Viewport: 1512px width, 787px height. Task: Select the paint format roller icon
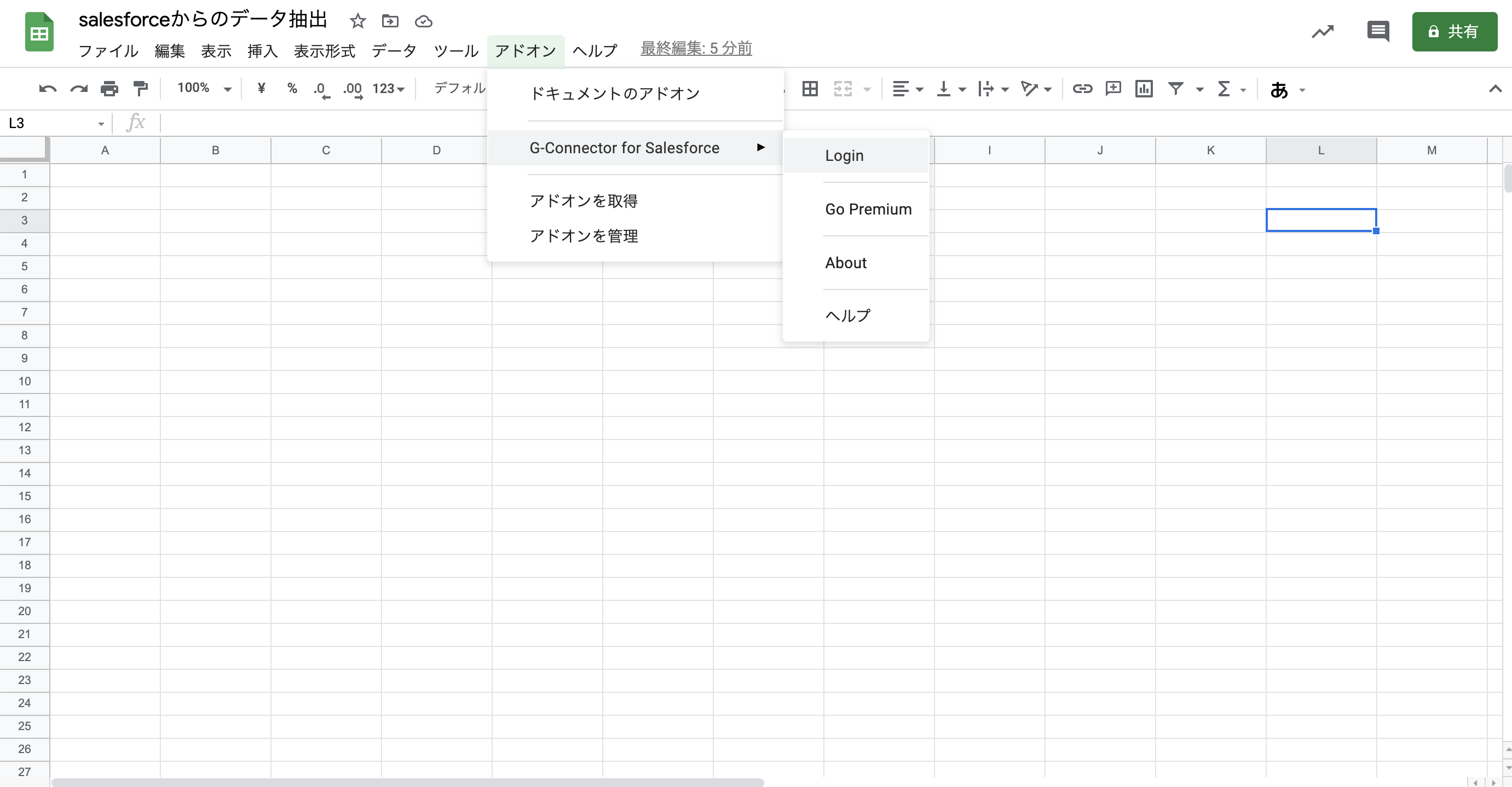coord(140,89)
